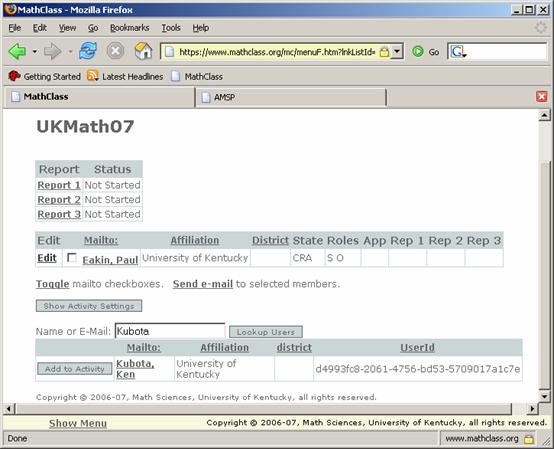Click the Show Menu link
This screenshot has height=449, width=554.
pyautogui.click(x=78, y=423)
